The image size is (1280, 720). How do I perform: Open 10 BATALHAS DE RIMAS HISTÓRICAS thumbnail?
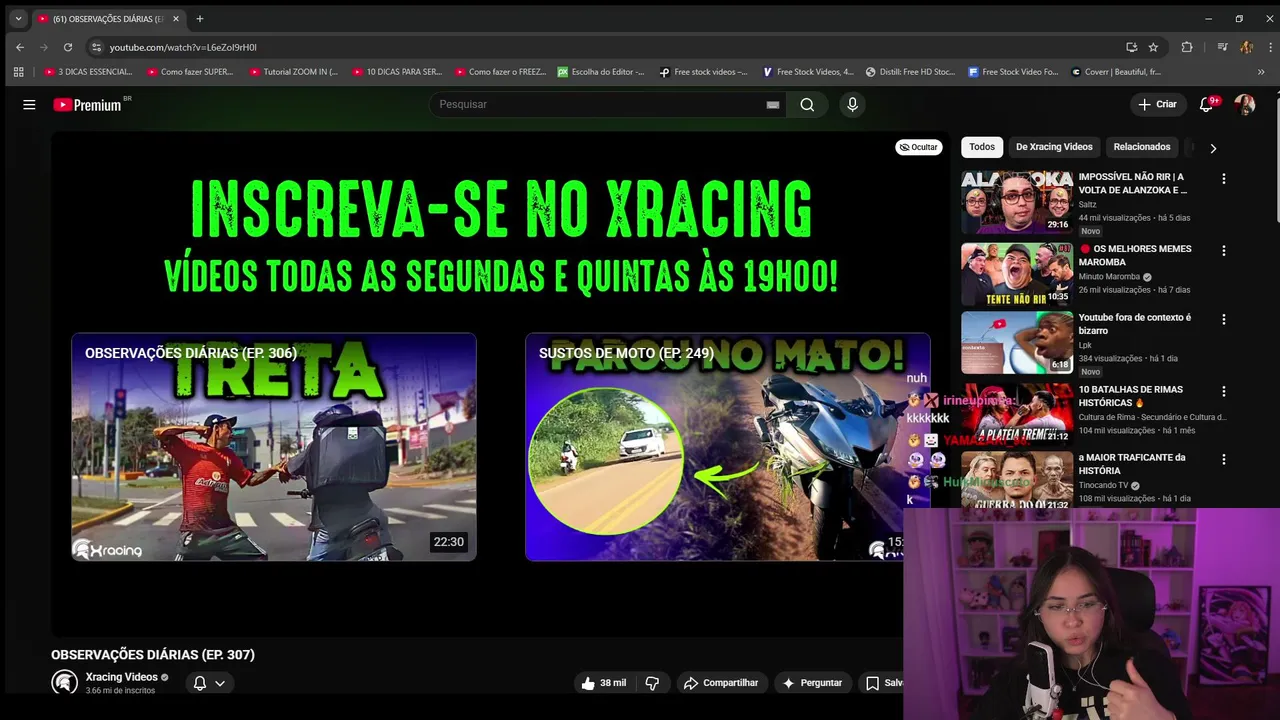(1017, 413)
